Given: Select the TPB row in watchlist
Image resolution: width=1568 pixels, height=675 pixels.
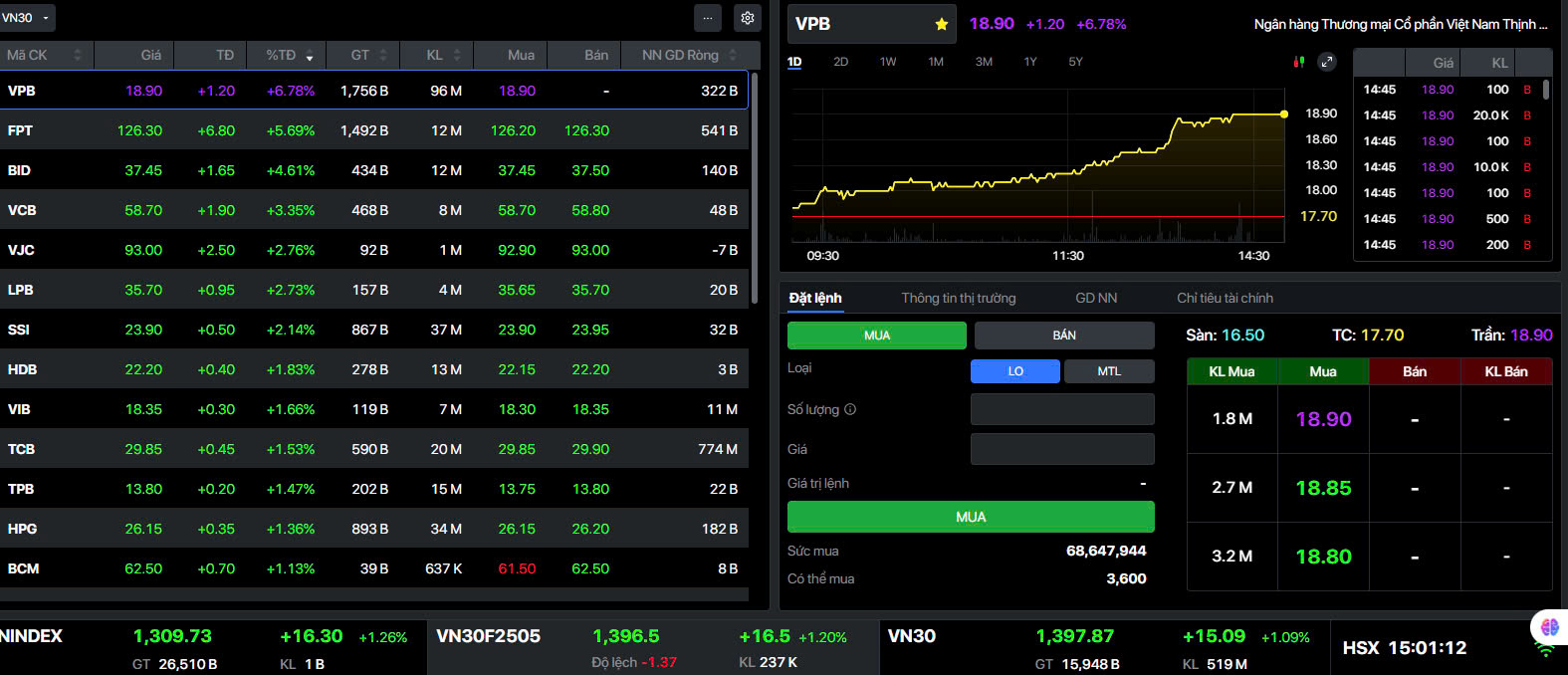Looking at the screenshot, I should [374, 488].
